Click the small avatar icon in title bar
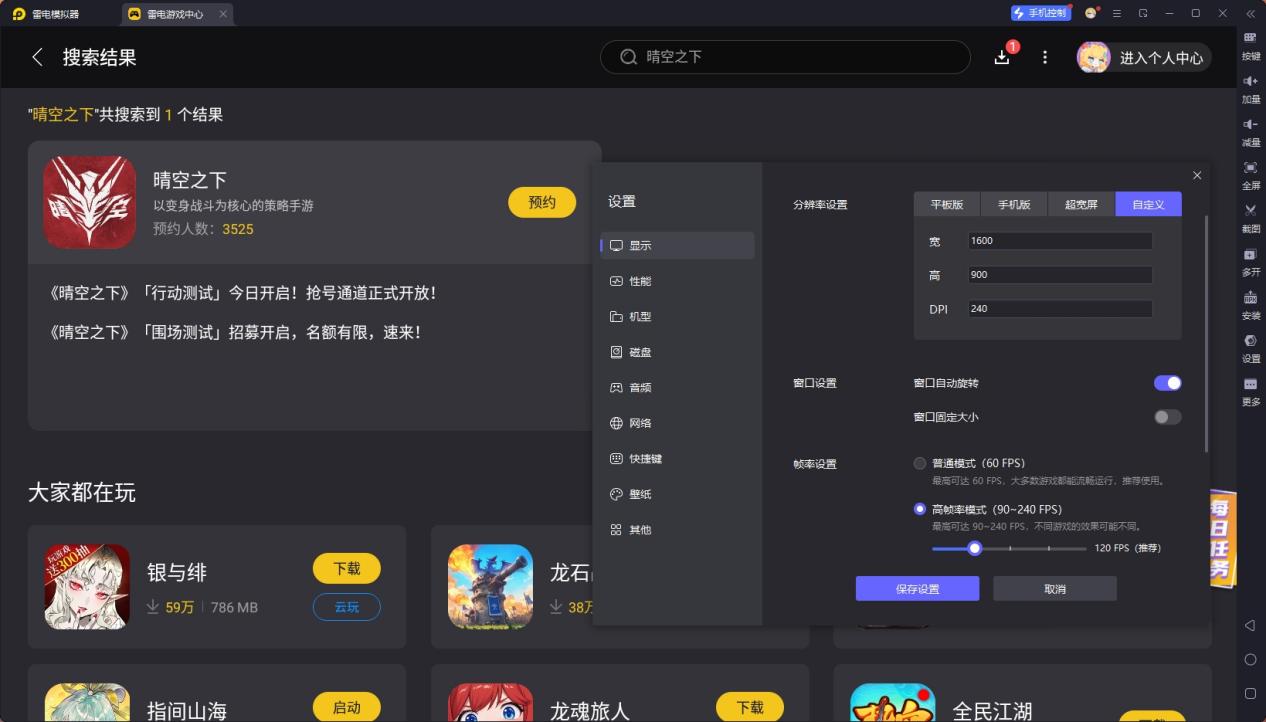Screen dimensions: 1266x722 (1091, 14)
